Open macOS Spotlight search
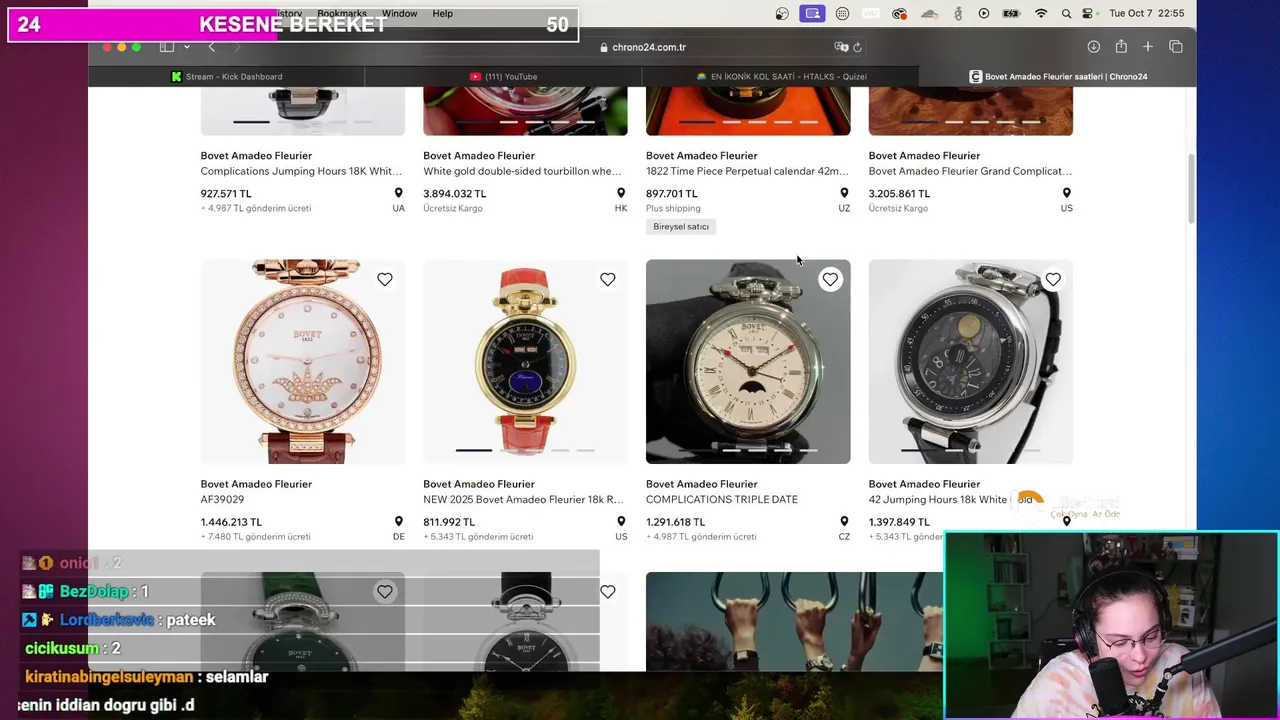The height and width of the screenshot is (720, 1280). coord(1066,14)
